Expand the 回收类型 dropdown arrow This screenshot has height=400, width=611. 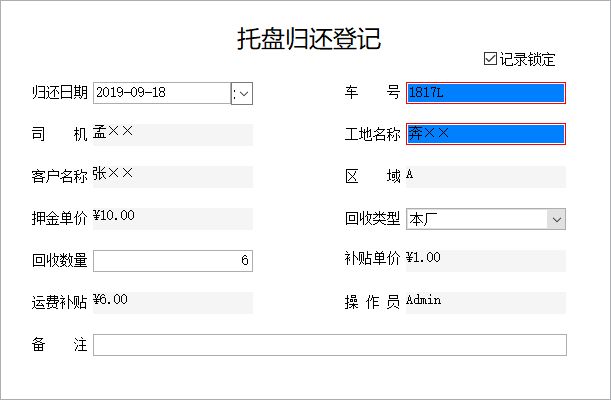(556, 219)
